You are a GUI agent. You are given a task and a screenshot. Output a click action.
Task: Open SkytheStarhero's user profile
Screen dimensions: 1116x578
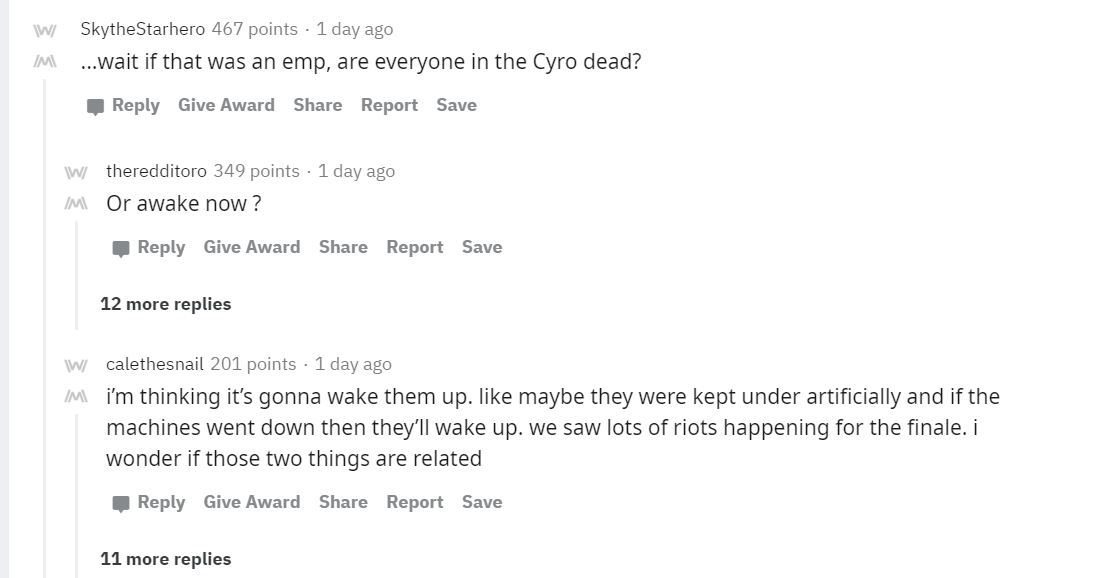pyautogui.click(x=142, y=29)
